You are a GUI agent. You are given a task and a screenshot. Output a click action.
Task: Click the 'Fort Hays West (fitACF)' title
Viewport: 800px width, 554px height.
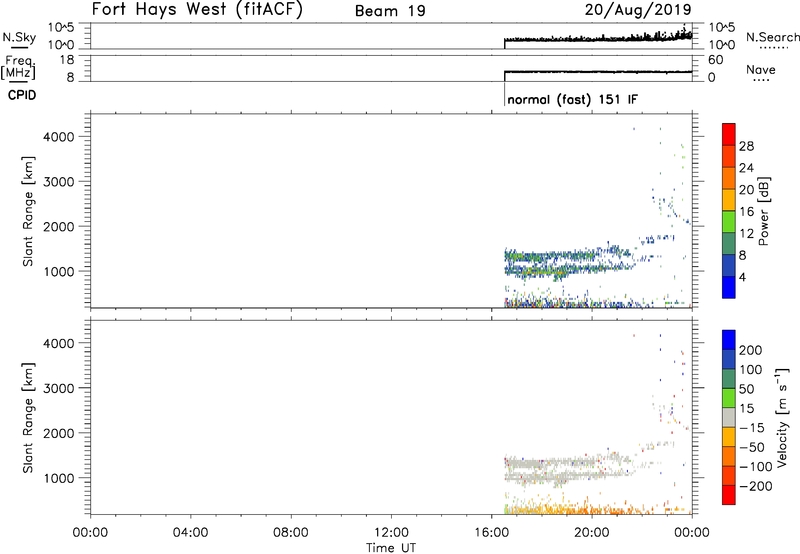point(197,10)
